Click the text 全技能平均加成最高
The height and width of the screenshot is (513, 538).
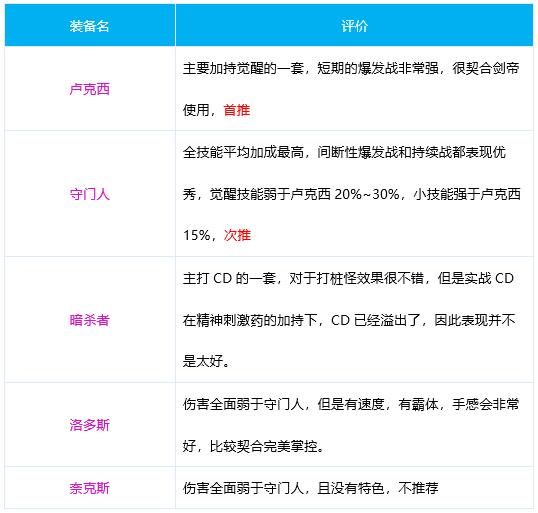pyautogui.click(x=243, y=152)
